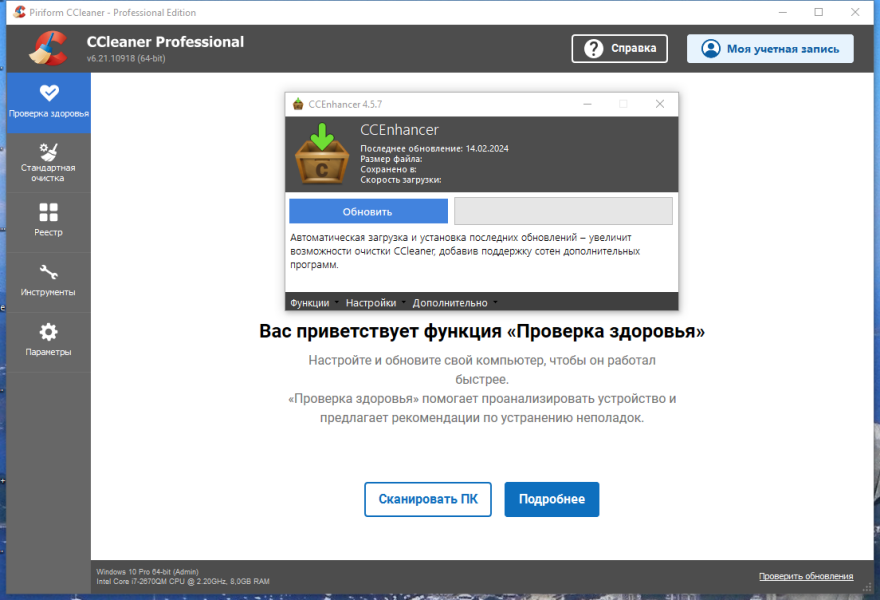
Task: Click the Intel Core i7-2670QM CPU text
Action: pyautogui.click(x=183, y=581)
